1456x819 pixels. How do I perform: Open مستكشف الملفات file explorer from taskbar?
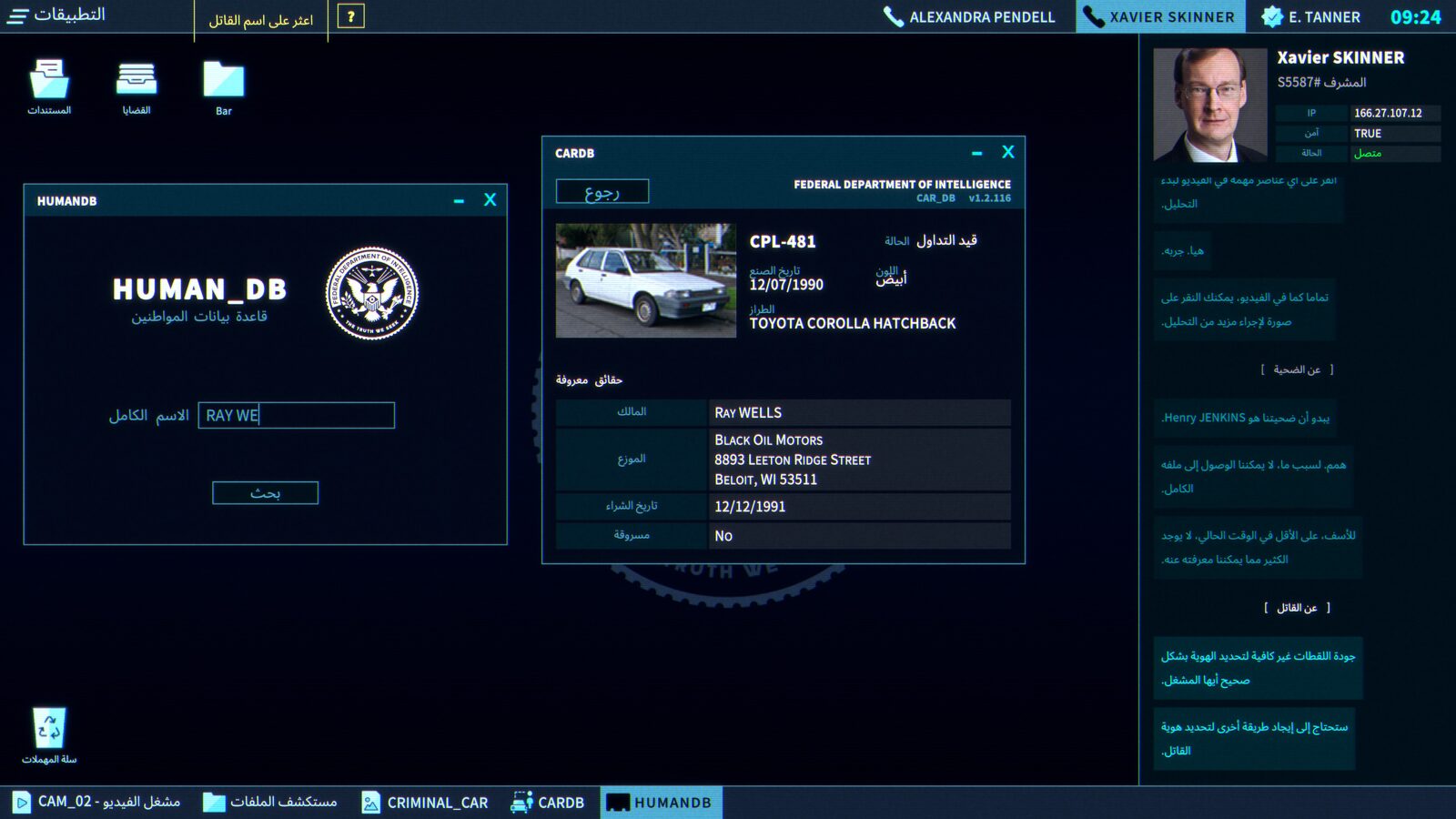270,802
